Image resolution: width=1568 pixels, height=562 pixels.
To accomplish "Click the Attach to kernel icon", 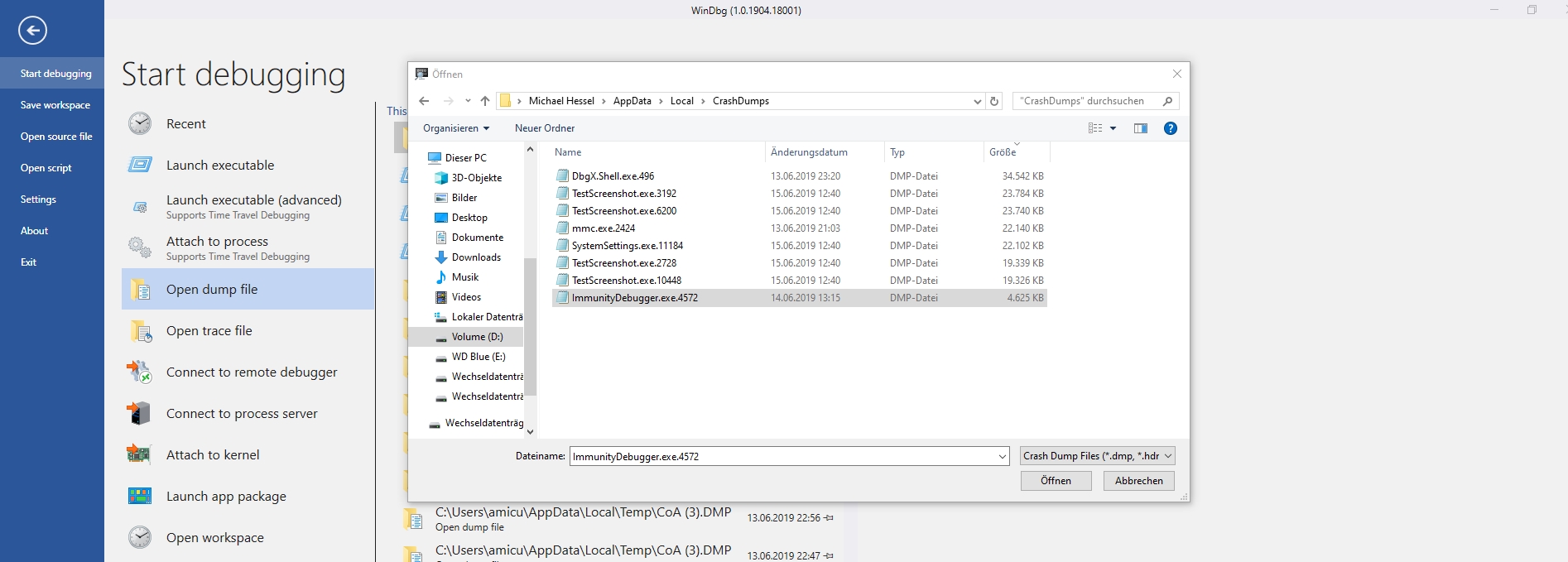I will (x=139, y=454).
